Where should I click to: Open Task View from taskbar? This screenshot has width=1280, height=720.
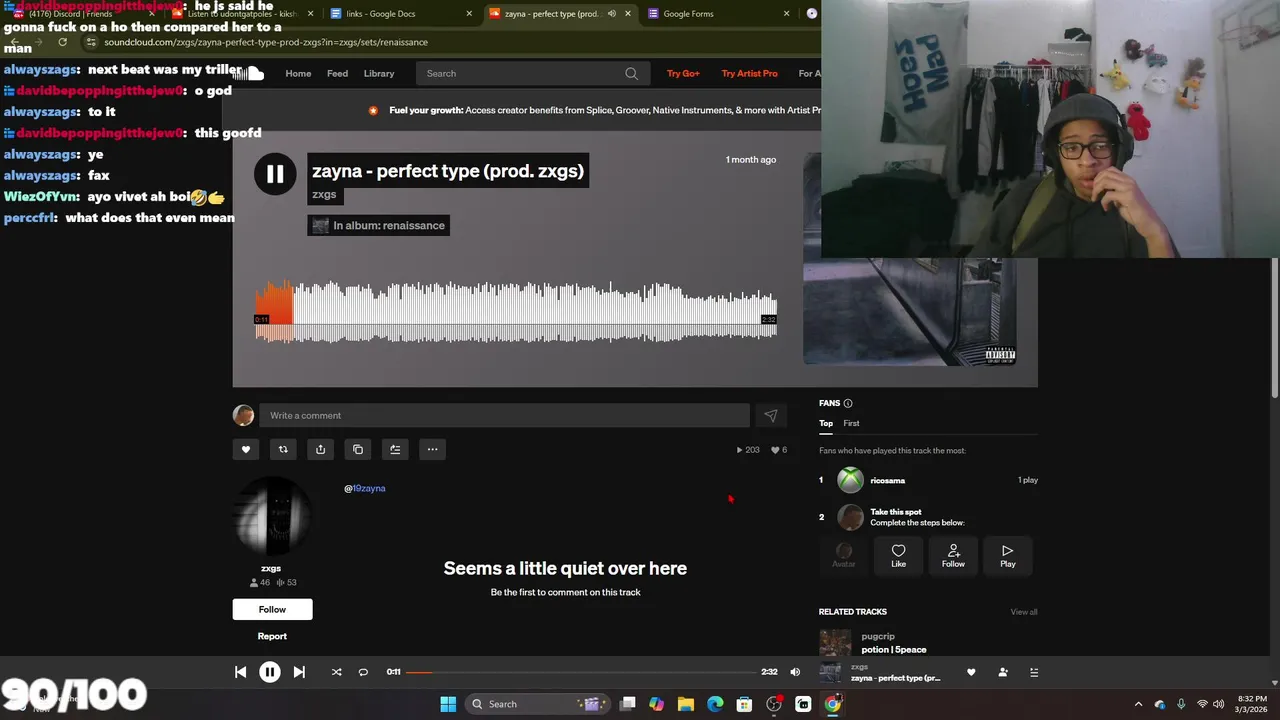[x=627, y=704]
